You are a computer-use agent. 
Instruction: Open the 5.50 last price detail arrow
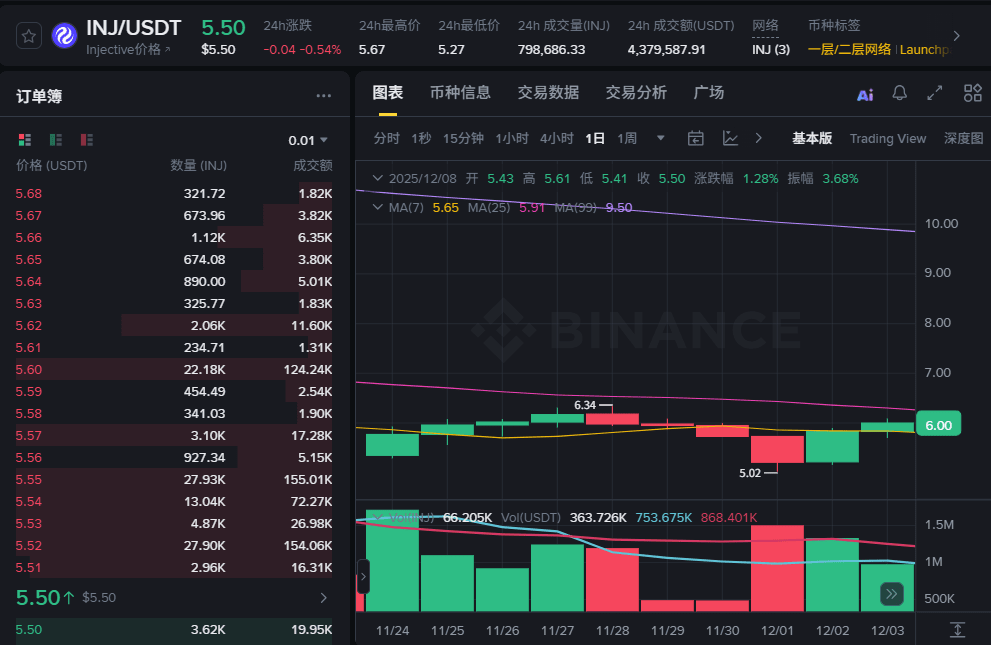click(324, 598)
